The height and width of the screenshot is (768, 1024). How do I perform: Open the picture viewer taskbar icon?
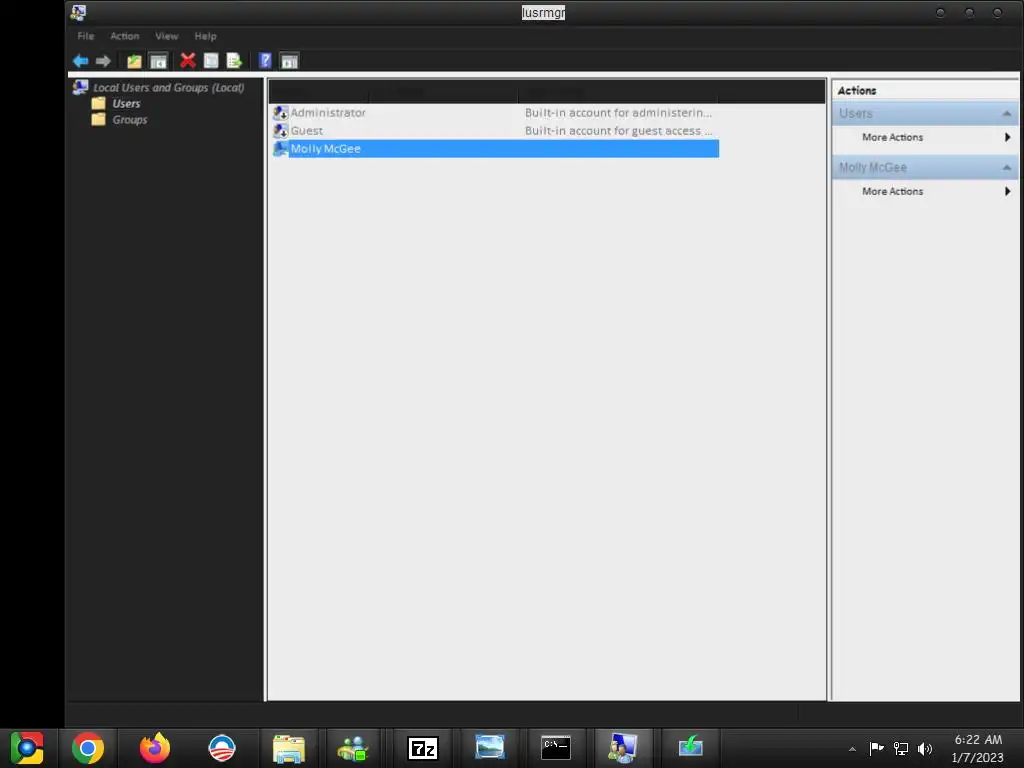(x=490, y=747)
